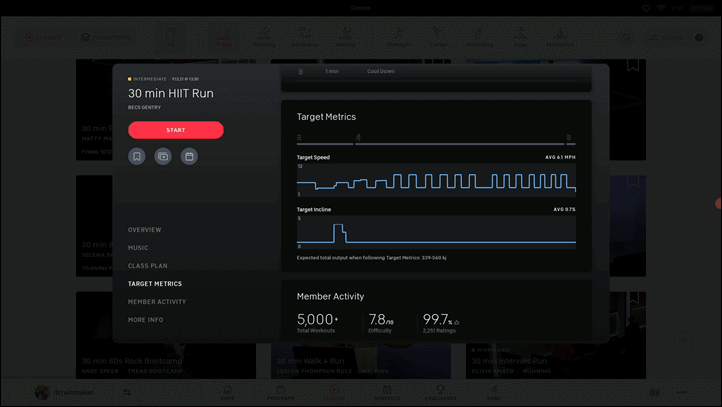The image size is (722, 407).
Task: Click the AVG 6.1 MPH label
Action: [x=560, y=157]
